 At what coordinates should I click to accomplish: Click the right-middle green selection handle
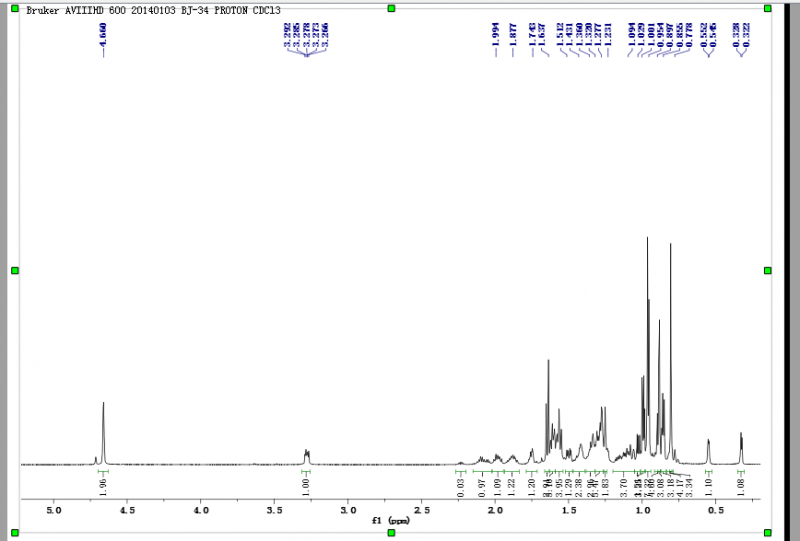(x=767, y=270)
